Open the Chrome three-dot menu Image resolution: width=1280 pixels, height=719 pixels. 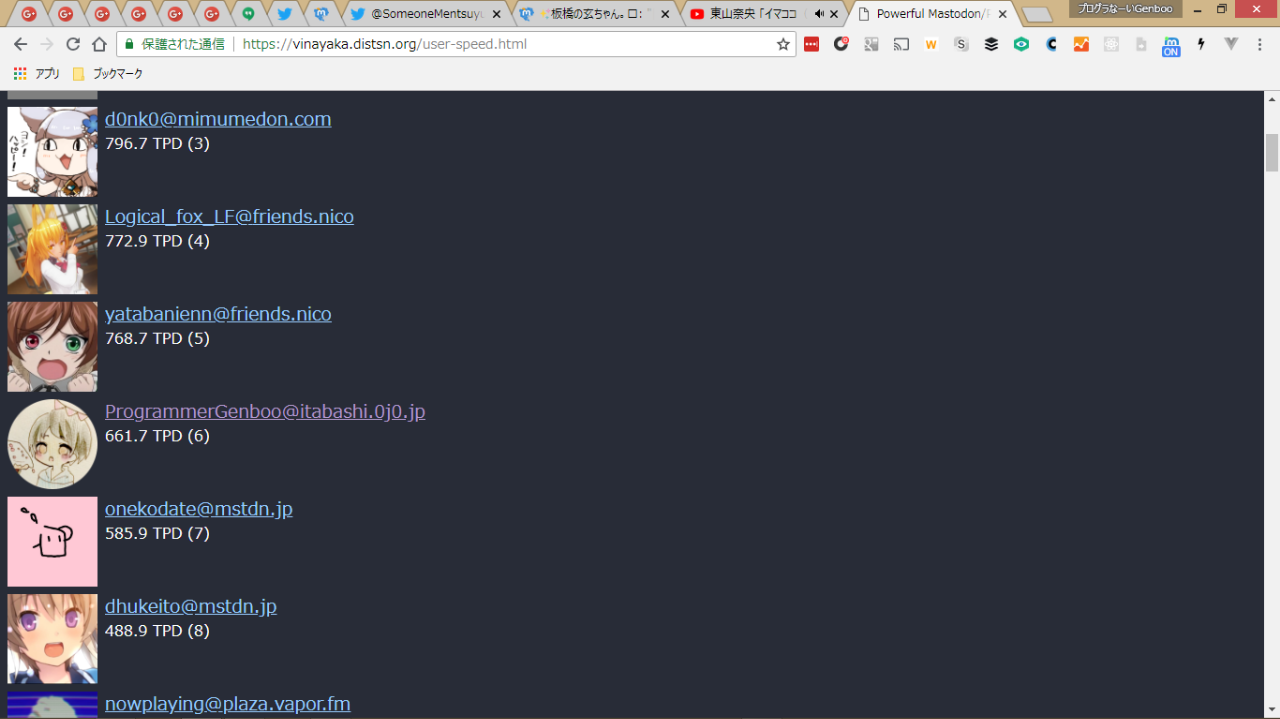1261,44
